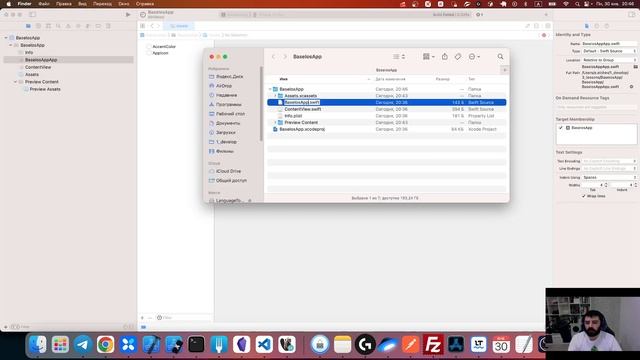The width and height of the screenshot is (640, 360).
Task: Expand the Assets.xcassets folder in Finder
Action: (275, 96)
